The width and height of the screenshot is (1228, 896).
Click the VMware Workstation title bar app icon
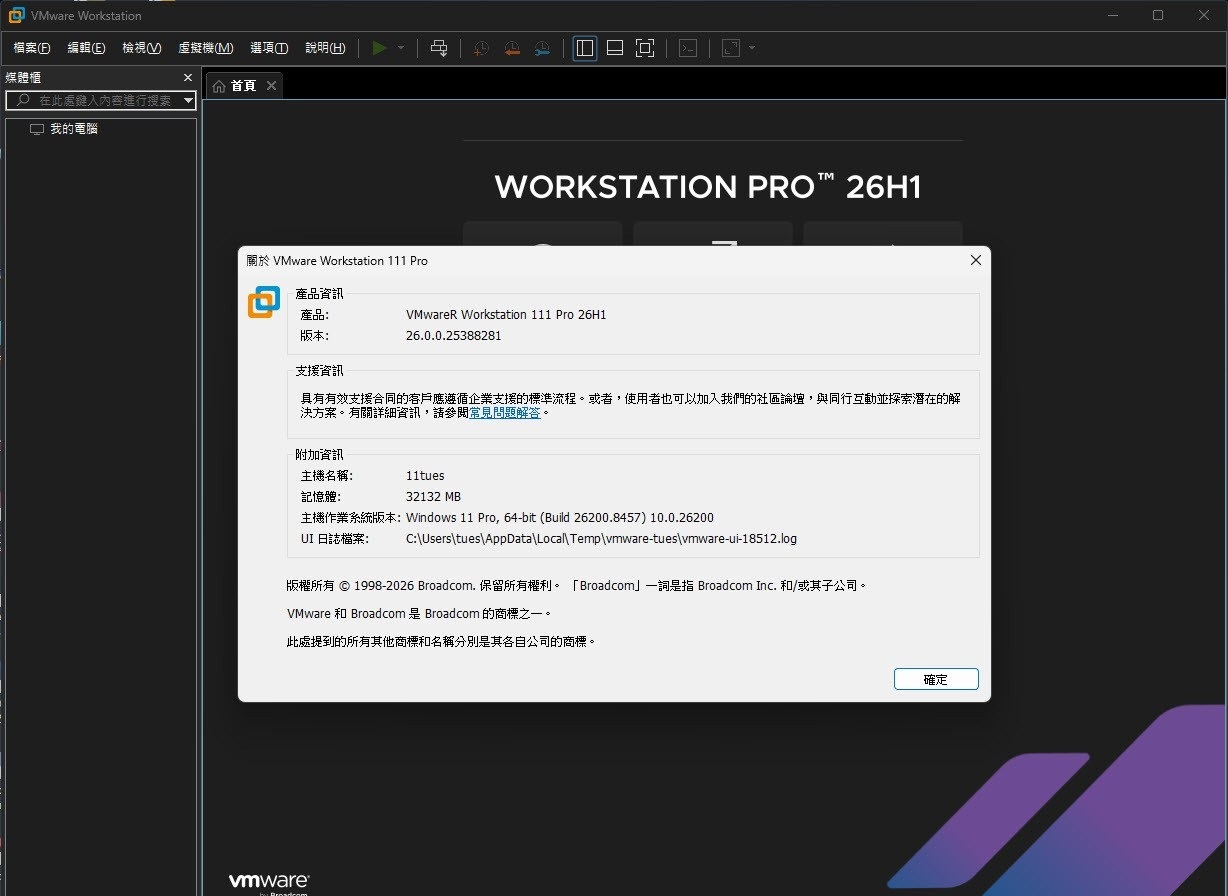click(x=17, y=15)
